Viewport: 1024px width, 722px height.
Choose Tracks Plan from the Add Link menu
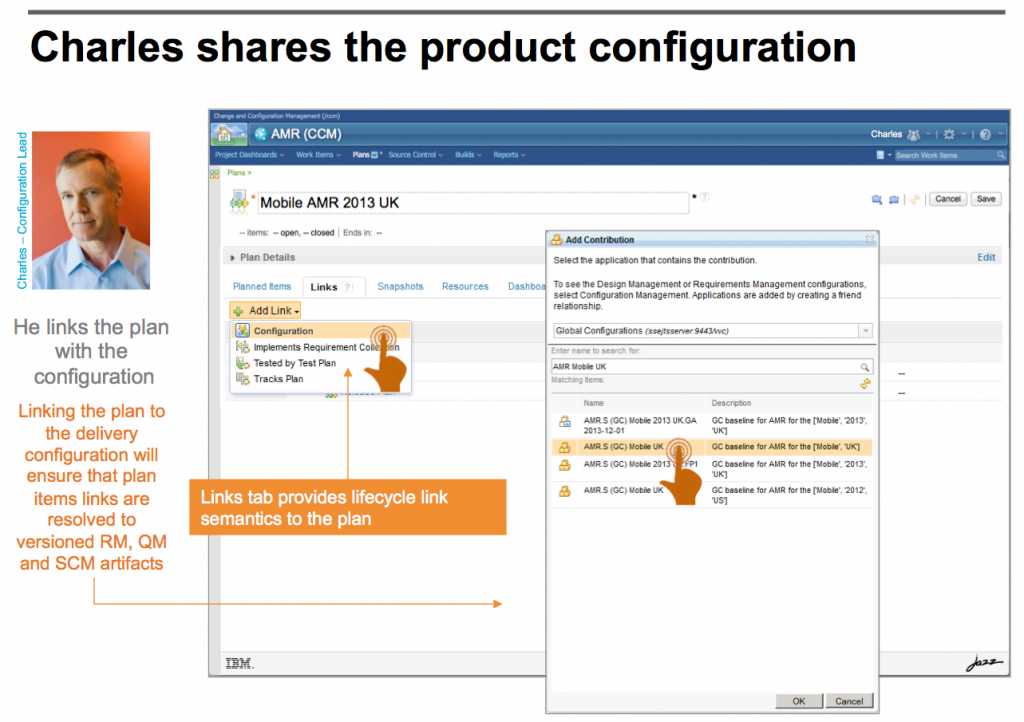pyautogui.click(x=321, y=379)
